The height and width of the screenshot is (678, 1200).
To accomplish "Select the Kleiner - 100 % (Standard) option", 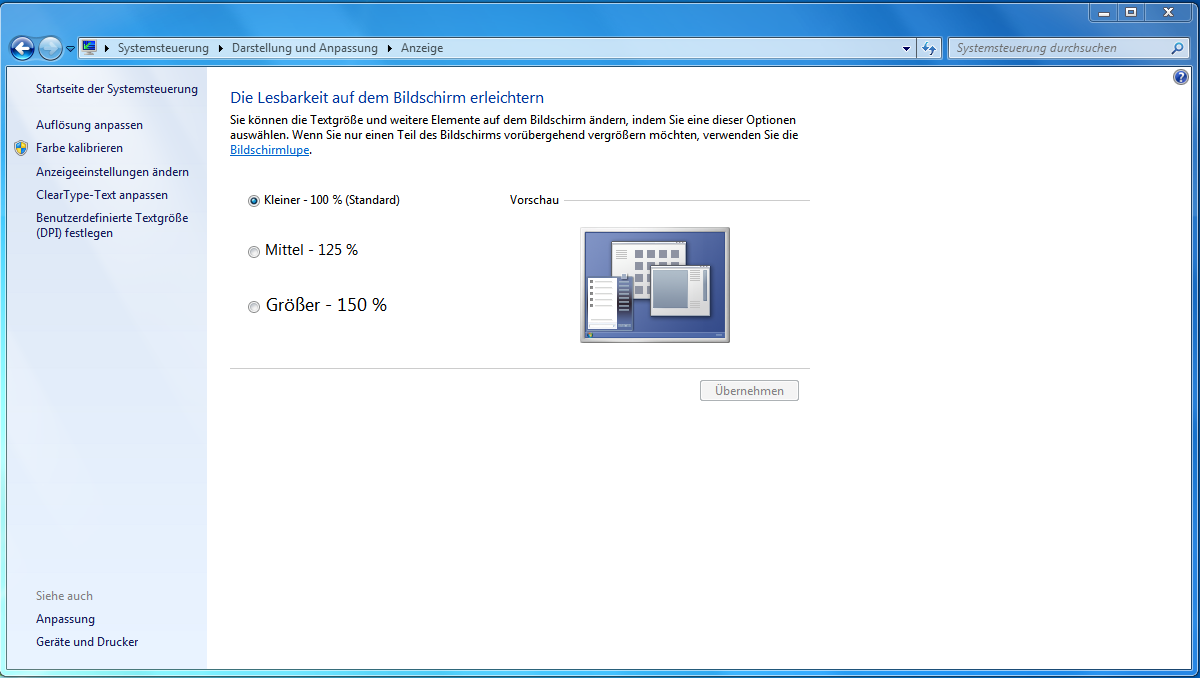I will 254,201.
